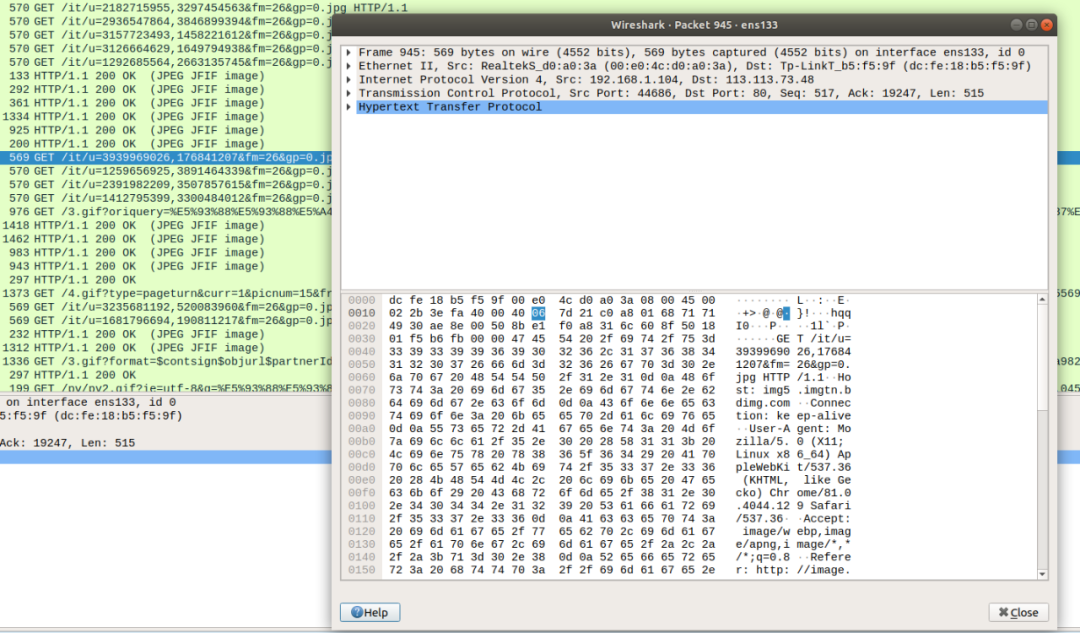Viewport: 1080px width, 633px height.
Task: Select packet GET /it/u=3157723493 in main window
Action: coord(166,35)
